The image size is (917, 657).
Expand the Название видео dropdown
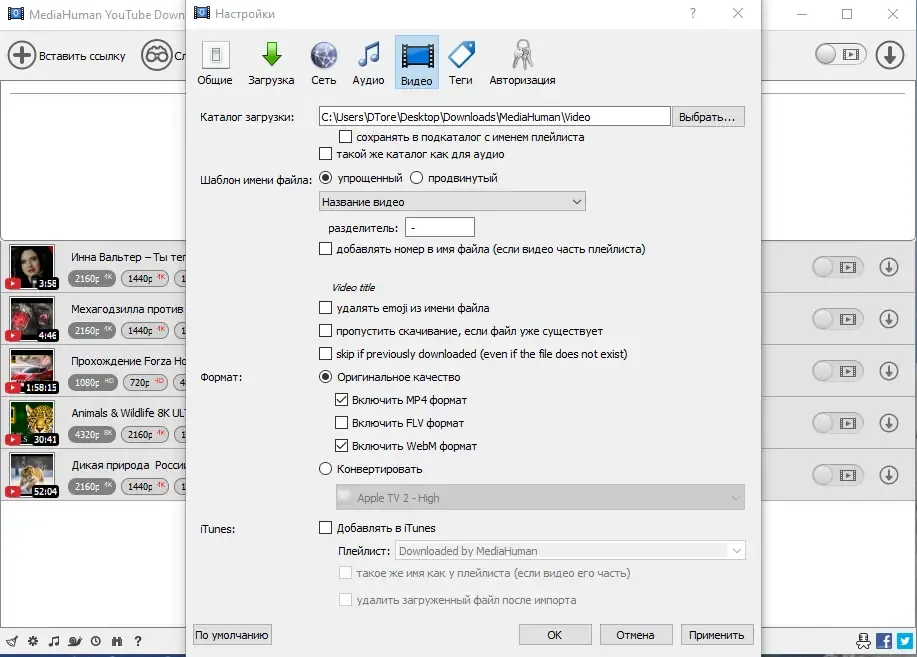(452, 201)
